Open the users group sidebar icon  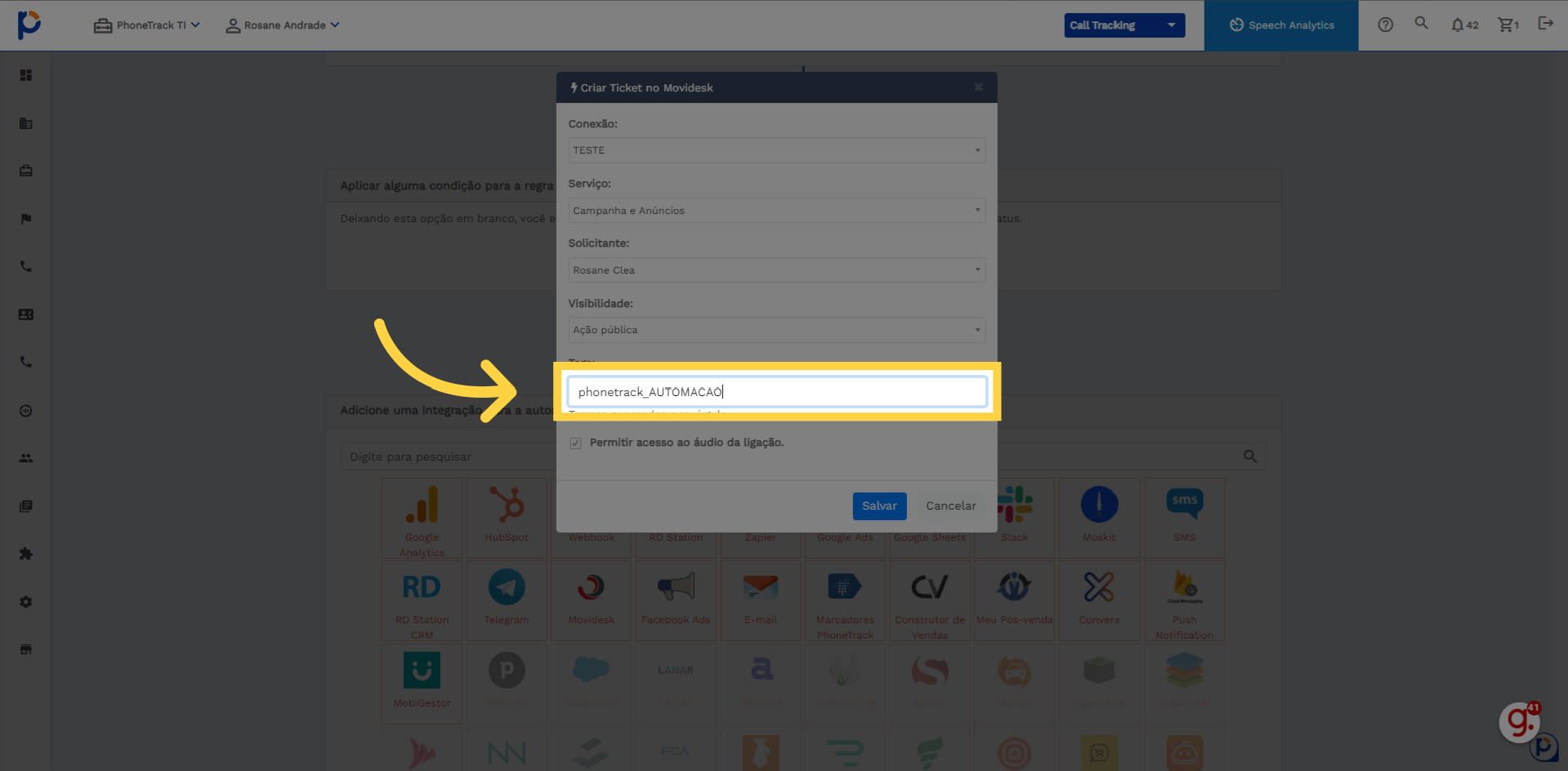[x=26, y=458]
